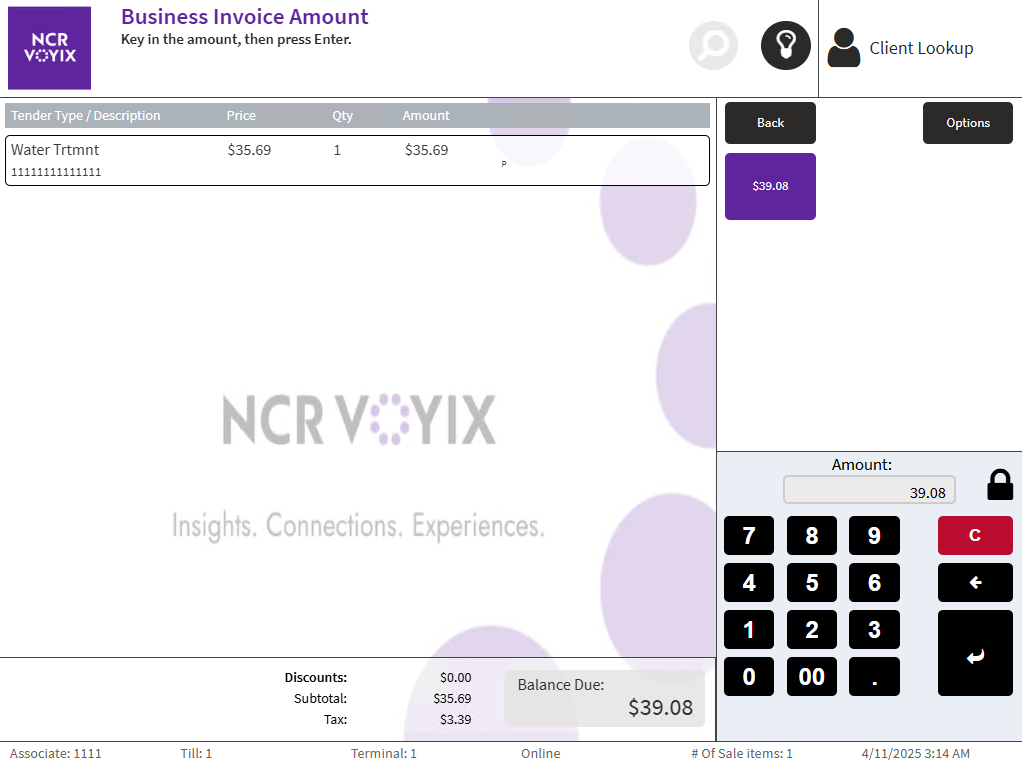Select the purple $39.08 quick amount

coord(770,186)
